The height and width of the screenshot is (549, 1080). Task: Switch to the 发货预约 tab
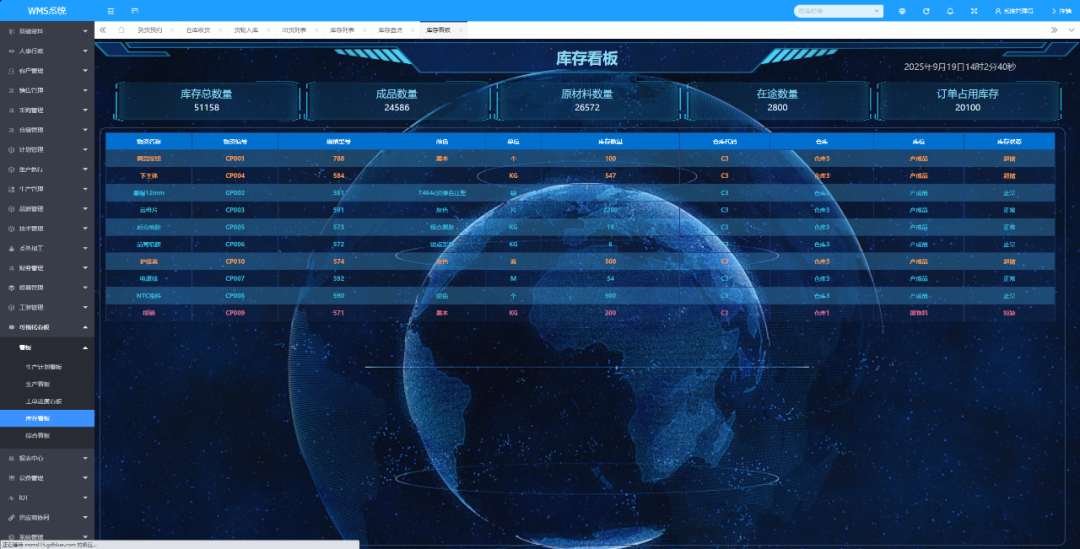[x=149, y=30]
